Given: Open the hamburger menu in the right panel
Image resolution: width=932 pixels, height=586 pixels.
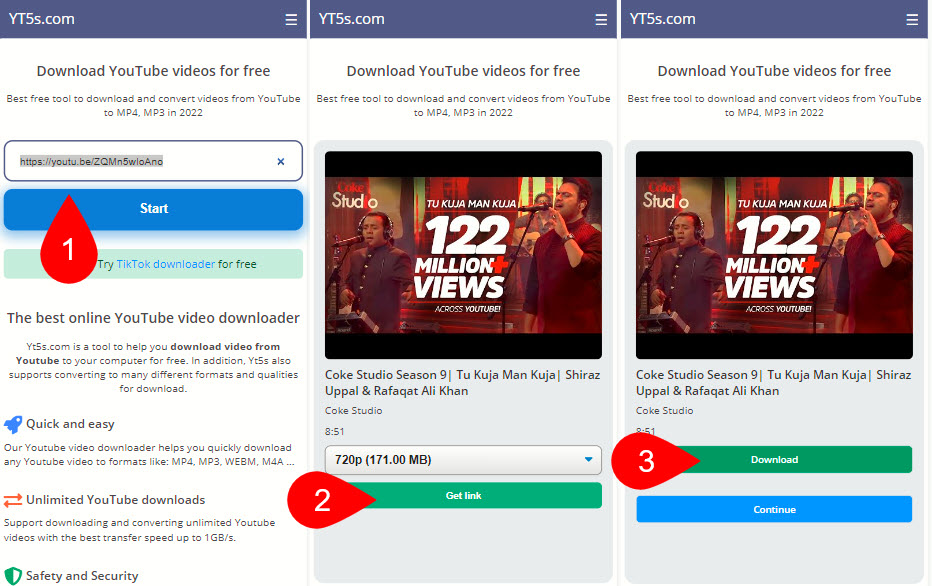Looking at the screenshot, I should point(912,20).
